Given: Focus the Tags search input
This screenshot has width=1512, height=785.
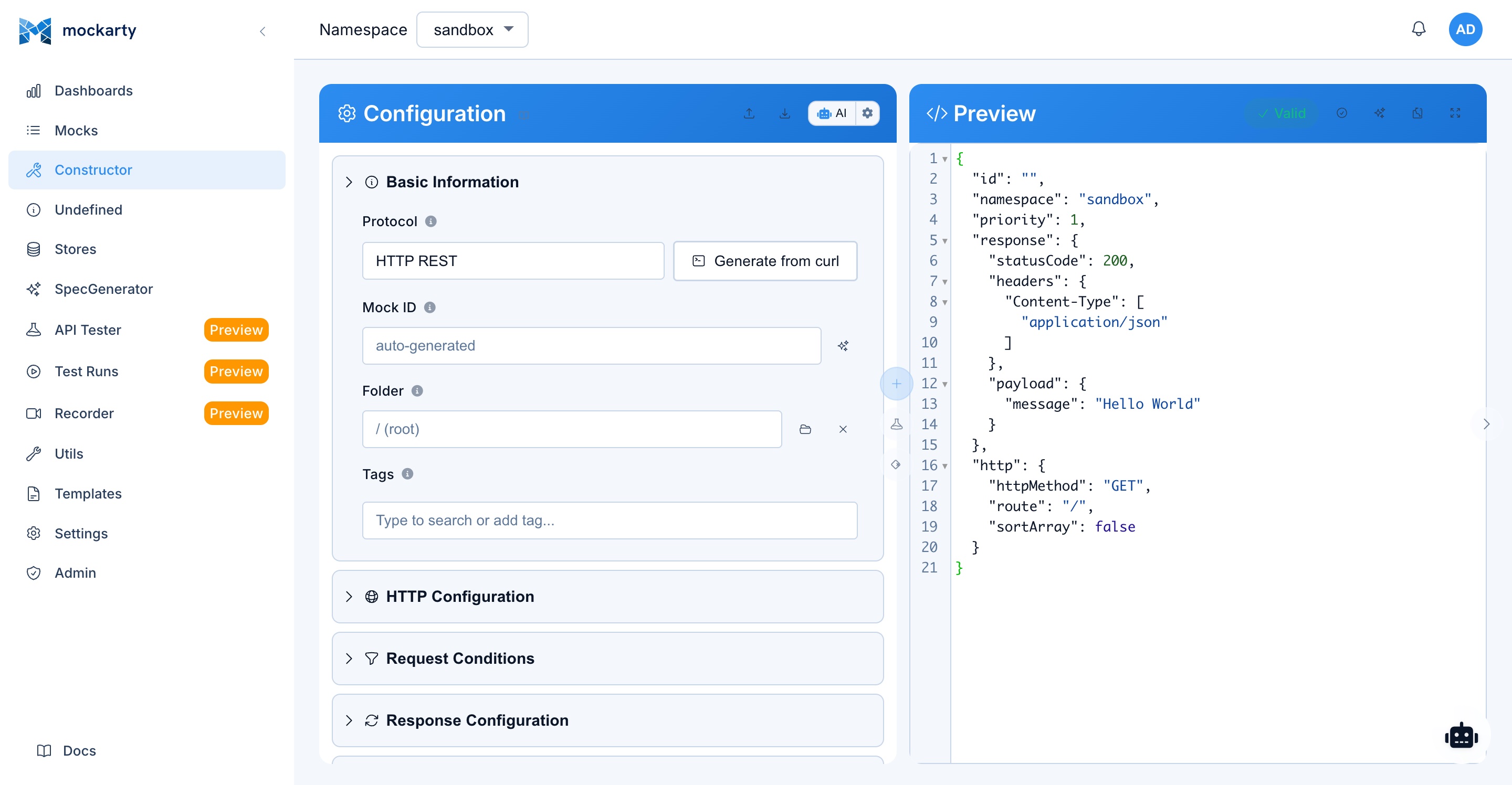Looking at the screenshot, I should [610, 521].
